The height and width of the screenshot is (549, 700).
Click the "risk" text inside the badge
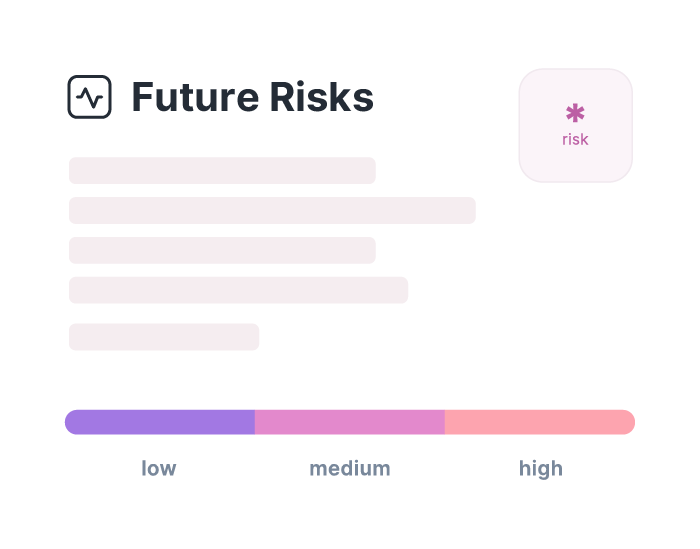(575, 139)
